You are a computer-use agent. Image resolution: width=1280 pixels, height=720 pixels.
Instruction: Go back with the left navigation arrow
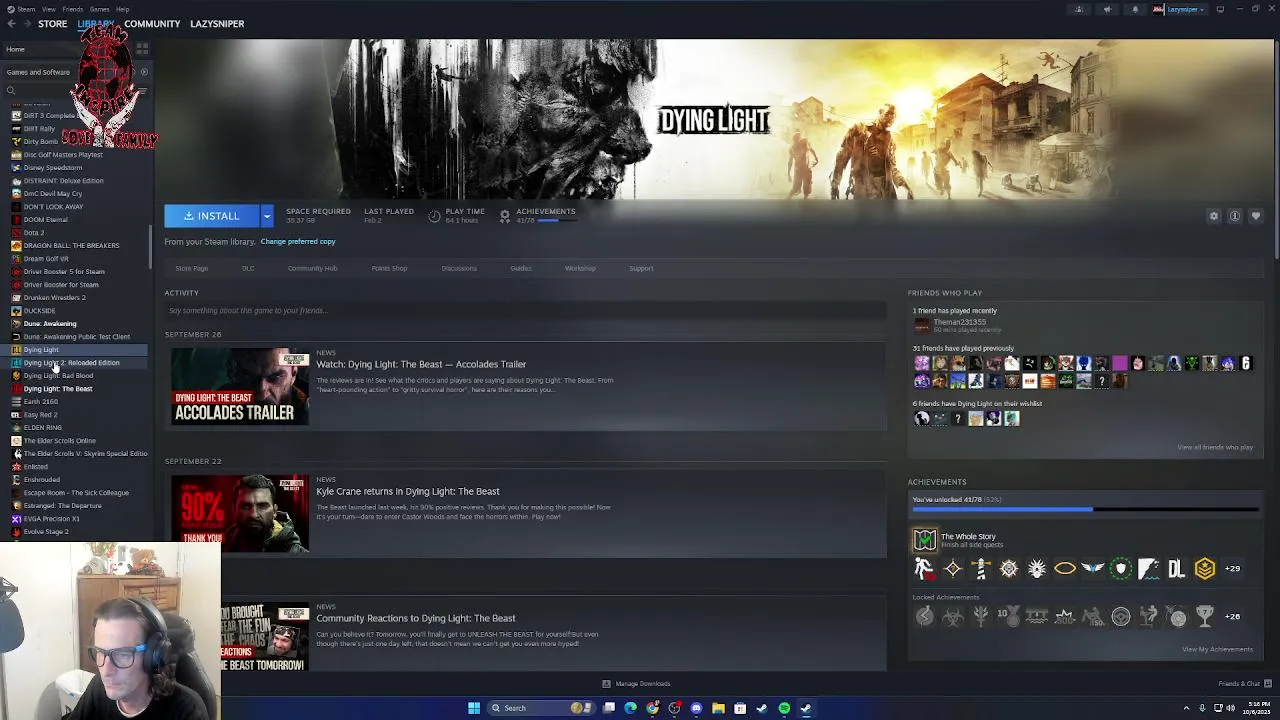pos(11,24)
